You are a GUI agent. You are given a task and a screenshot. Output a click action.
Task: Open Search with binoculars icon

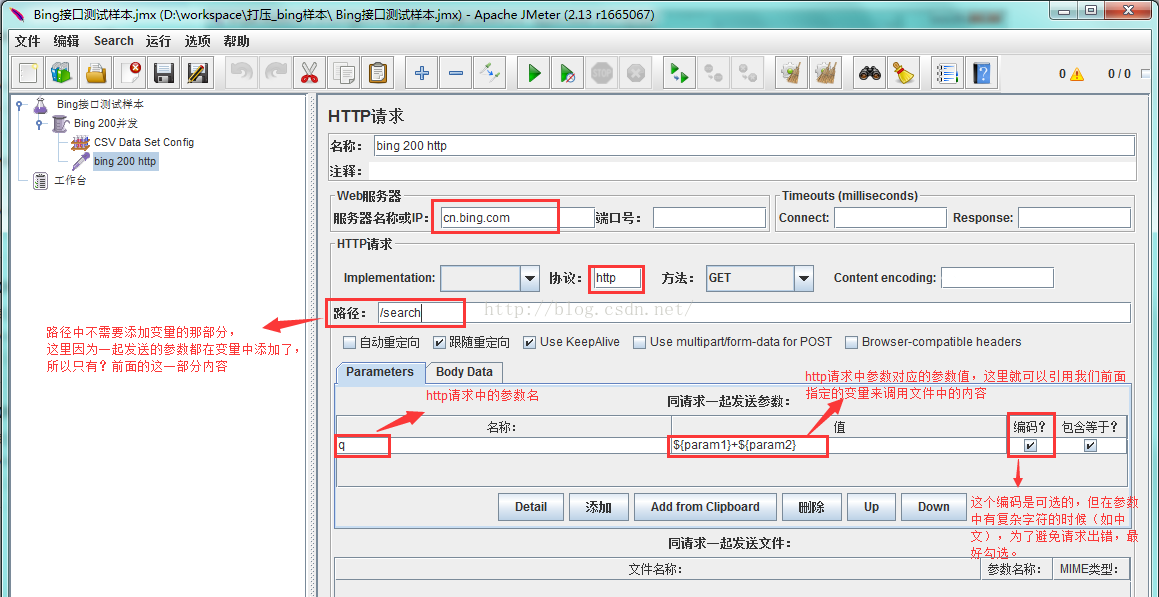[869, 72]
